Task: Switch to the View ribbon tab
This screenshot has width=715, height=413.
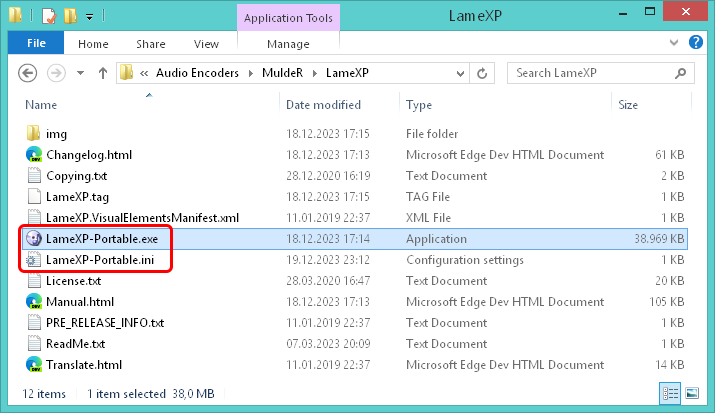Action: [206, 44]
